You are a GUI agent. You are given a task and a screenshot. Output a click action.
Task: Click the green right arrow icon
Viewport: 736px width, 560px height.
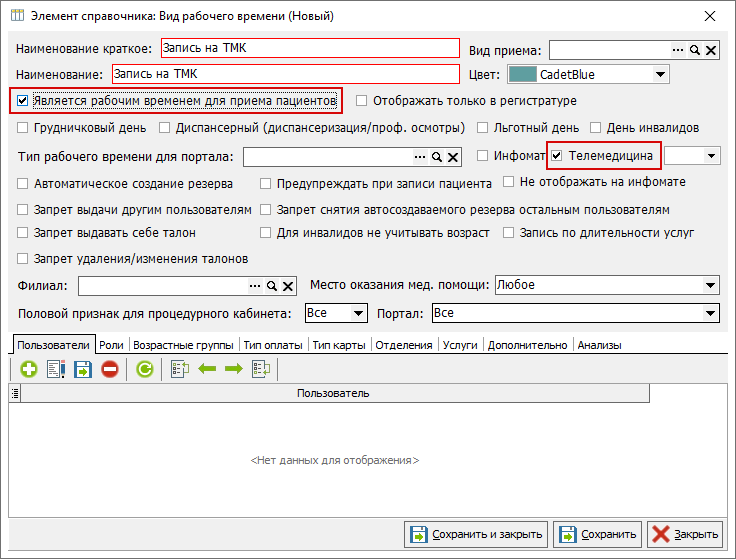click(x=233, y=369)
